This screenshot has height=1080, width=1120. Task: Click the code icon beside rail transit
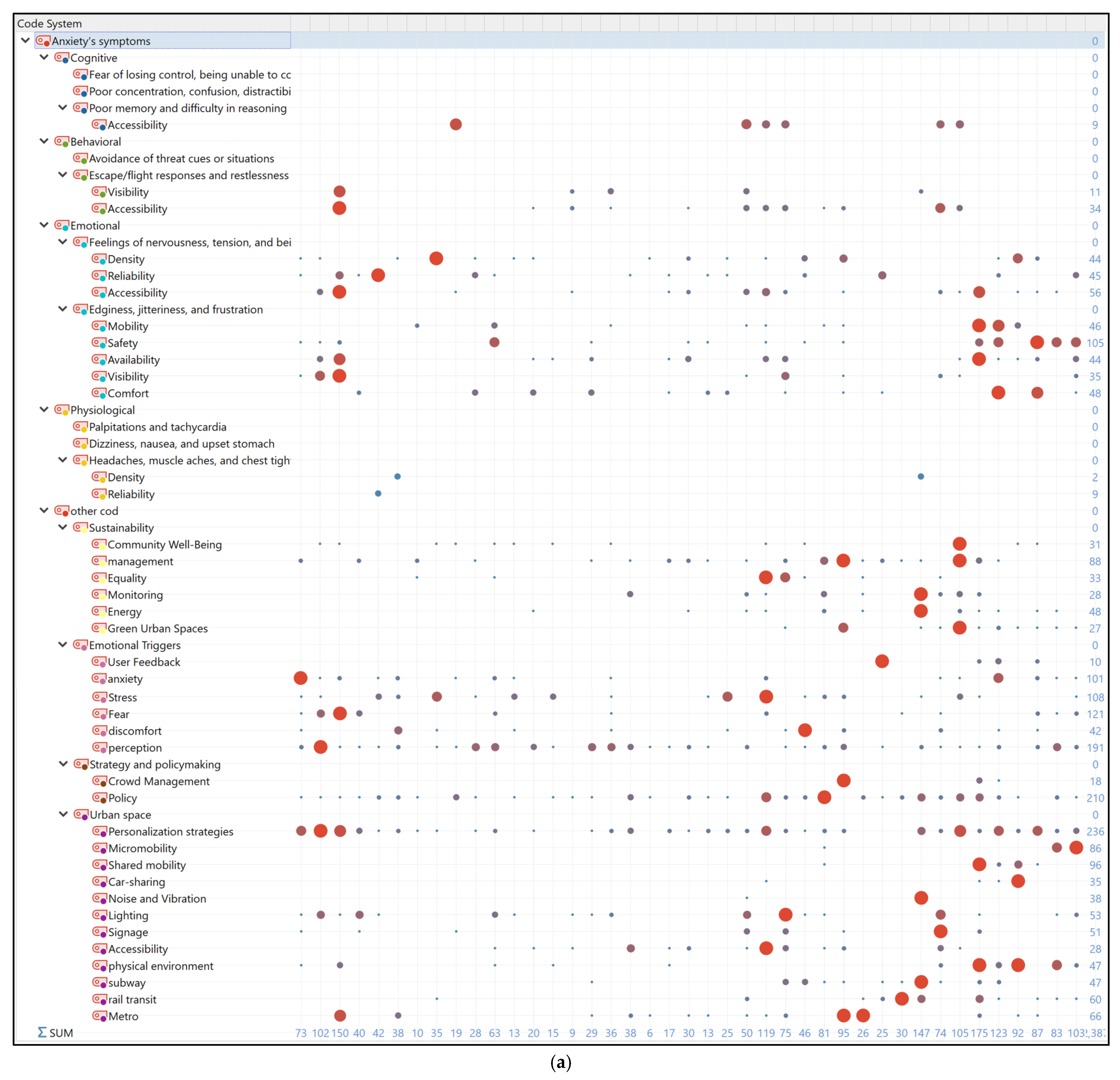click(99, 999)
